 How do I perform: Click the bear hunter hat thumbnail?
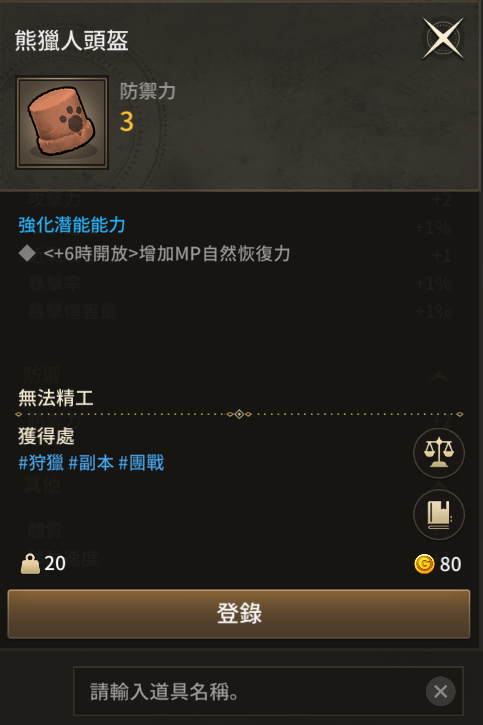coord(62,123)
